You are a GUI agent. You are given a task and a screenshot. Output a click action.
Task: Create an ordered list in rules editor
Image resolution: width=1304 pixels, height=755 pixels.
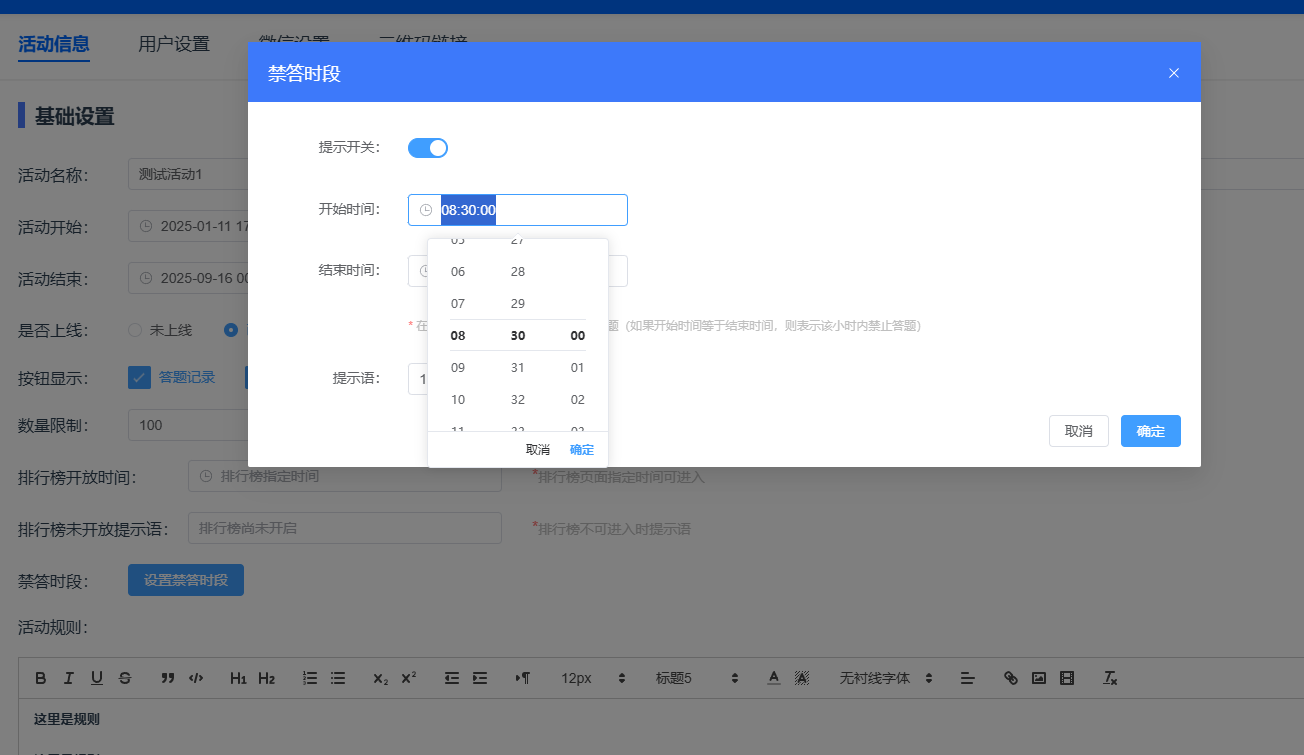310,678
